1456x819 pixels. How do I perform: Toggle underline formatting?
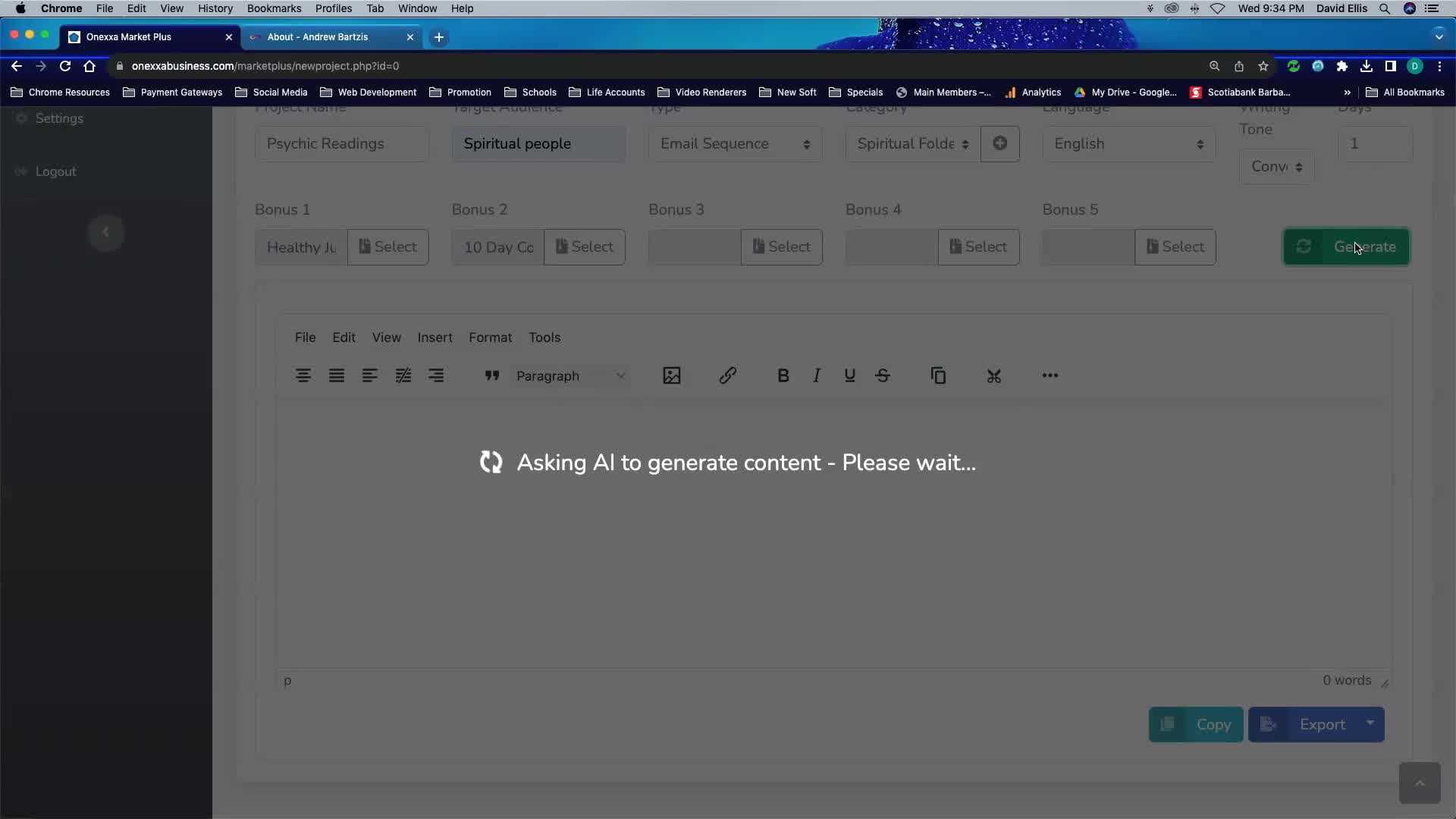coord(849,375)
